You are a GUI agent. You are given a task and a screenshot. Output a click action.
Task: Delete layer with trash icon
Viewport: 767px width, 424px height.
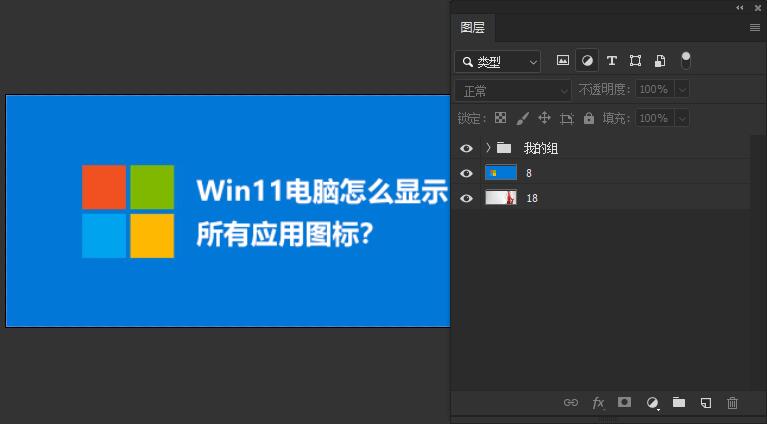tap(732, 403)
